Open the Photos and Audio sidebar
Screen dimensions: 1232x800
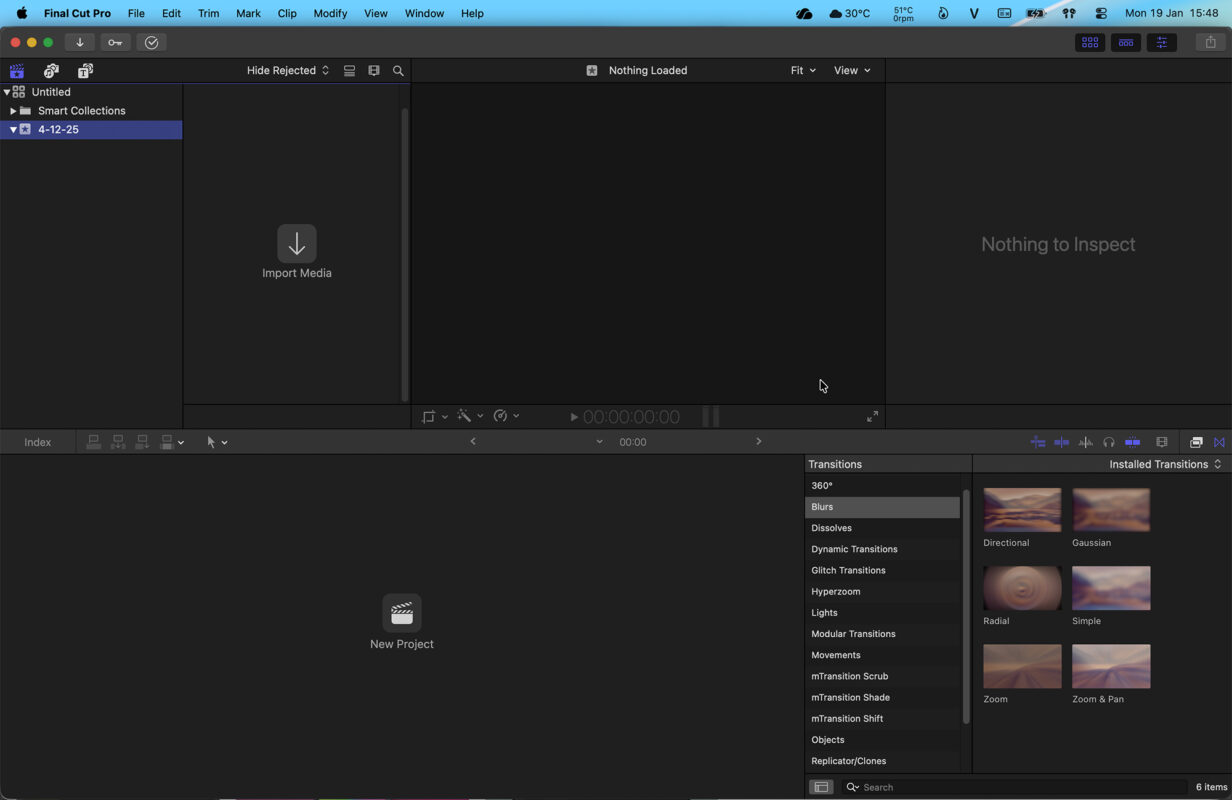pos(51,71)
